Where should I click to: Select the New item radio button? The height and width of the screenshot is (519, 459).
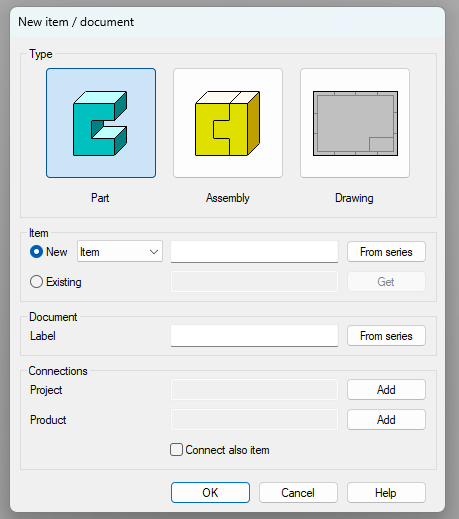36,252
